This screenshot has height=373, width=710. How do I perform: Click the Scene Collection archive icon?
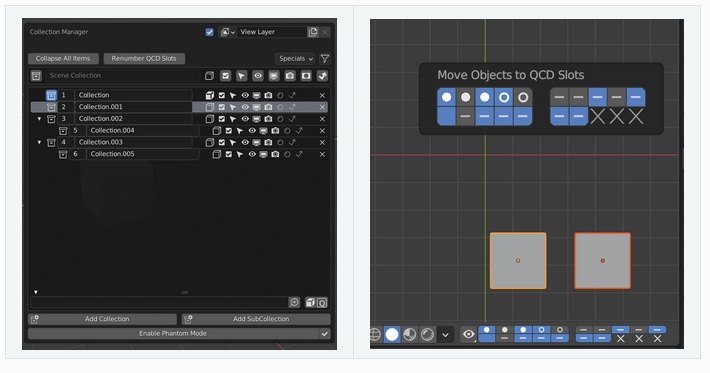(36, 76)
